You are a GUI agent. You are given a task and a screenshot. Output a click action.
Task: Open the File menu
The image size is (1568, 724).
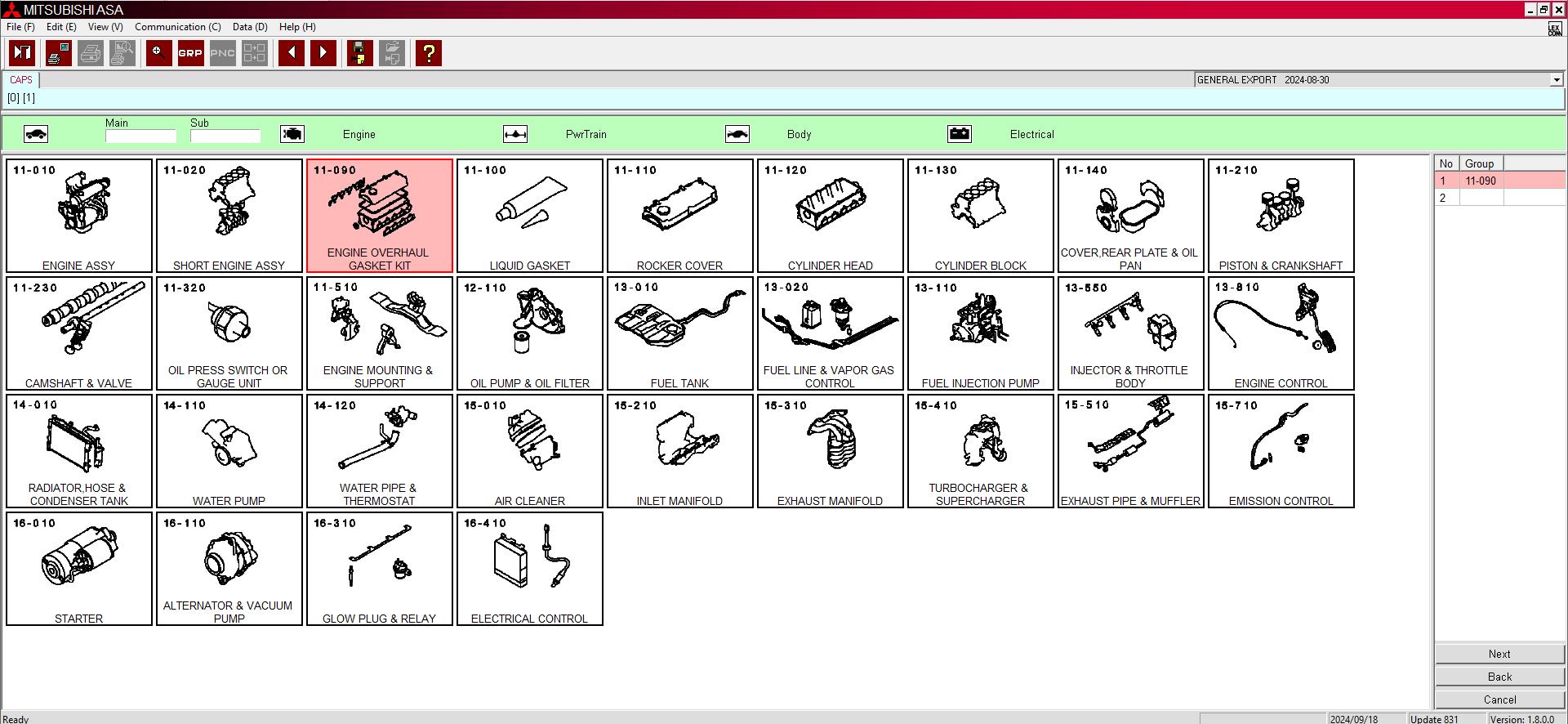coord(20,27)
